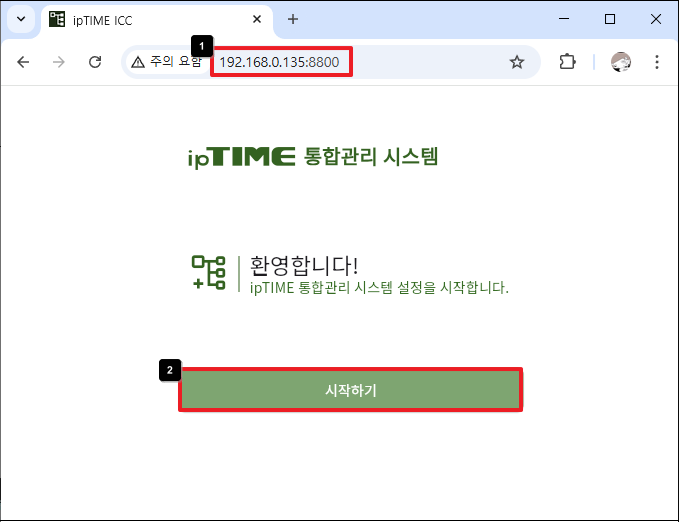Click the profile avatar in the toolbar
Image resolution: width=679 pixels, height=522 pixels.
621,62
